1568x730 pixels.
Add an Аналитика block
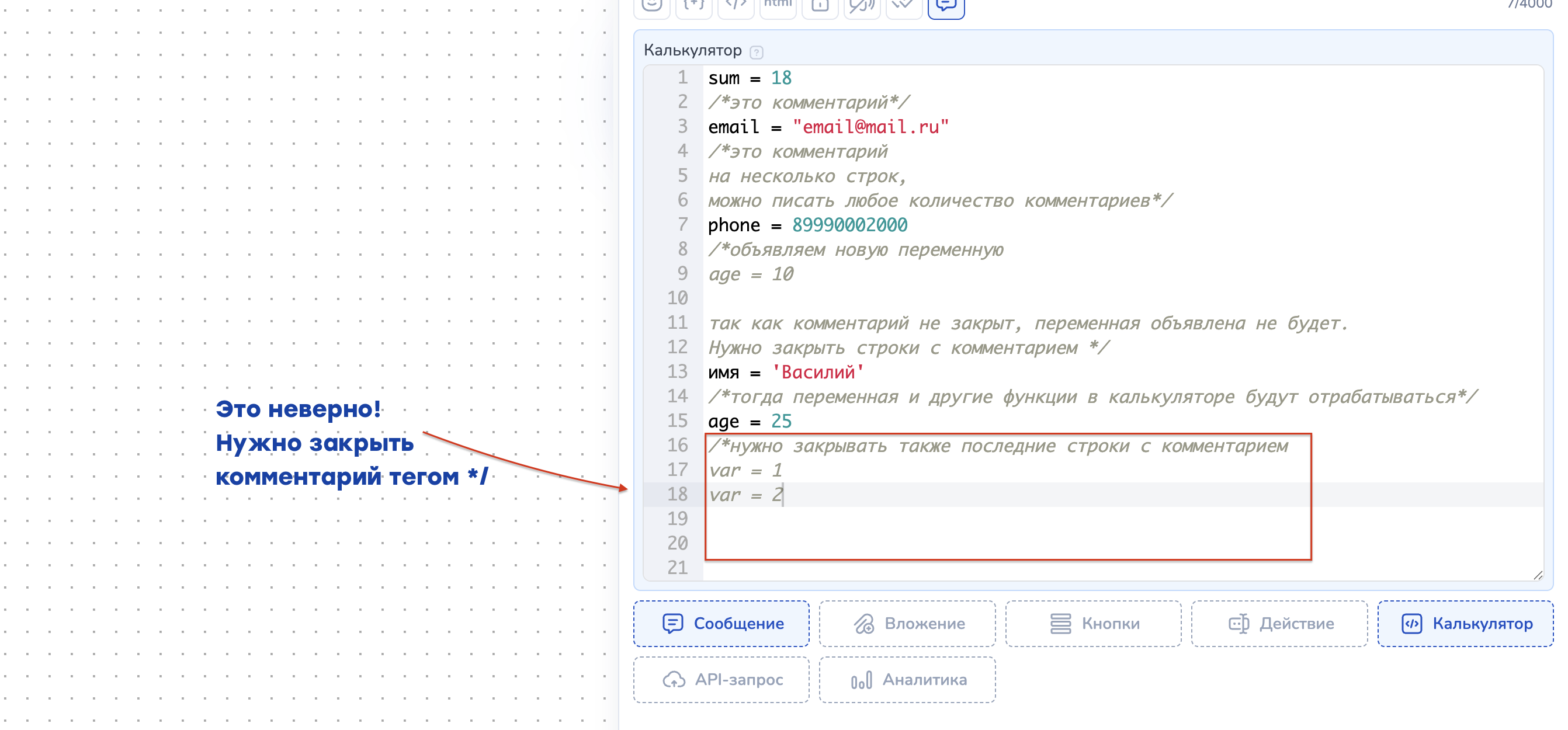(907, 680)
